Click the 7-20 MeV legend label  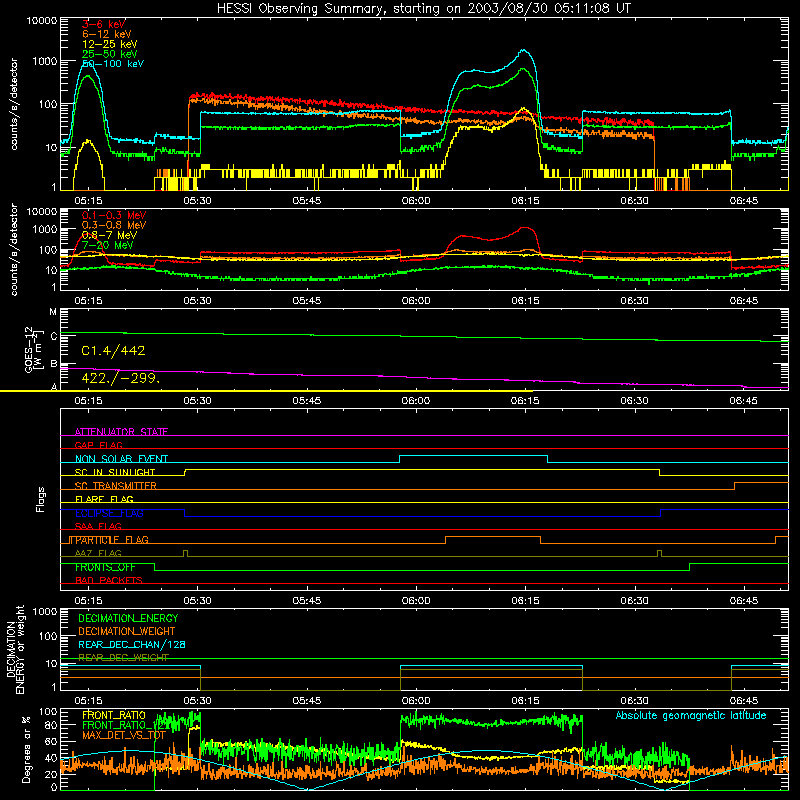[x=107, y=245]
